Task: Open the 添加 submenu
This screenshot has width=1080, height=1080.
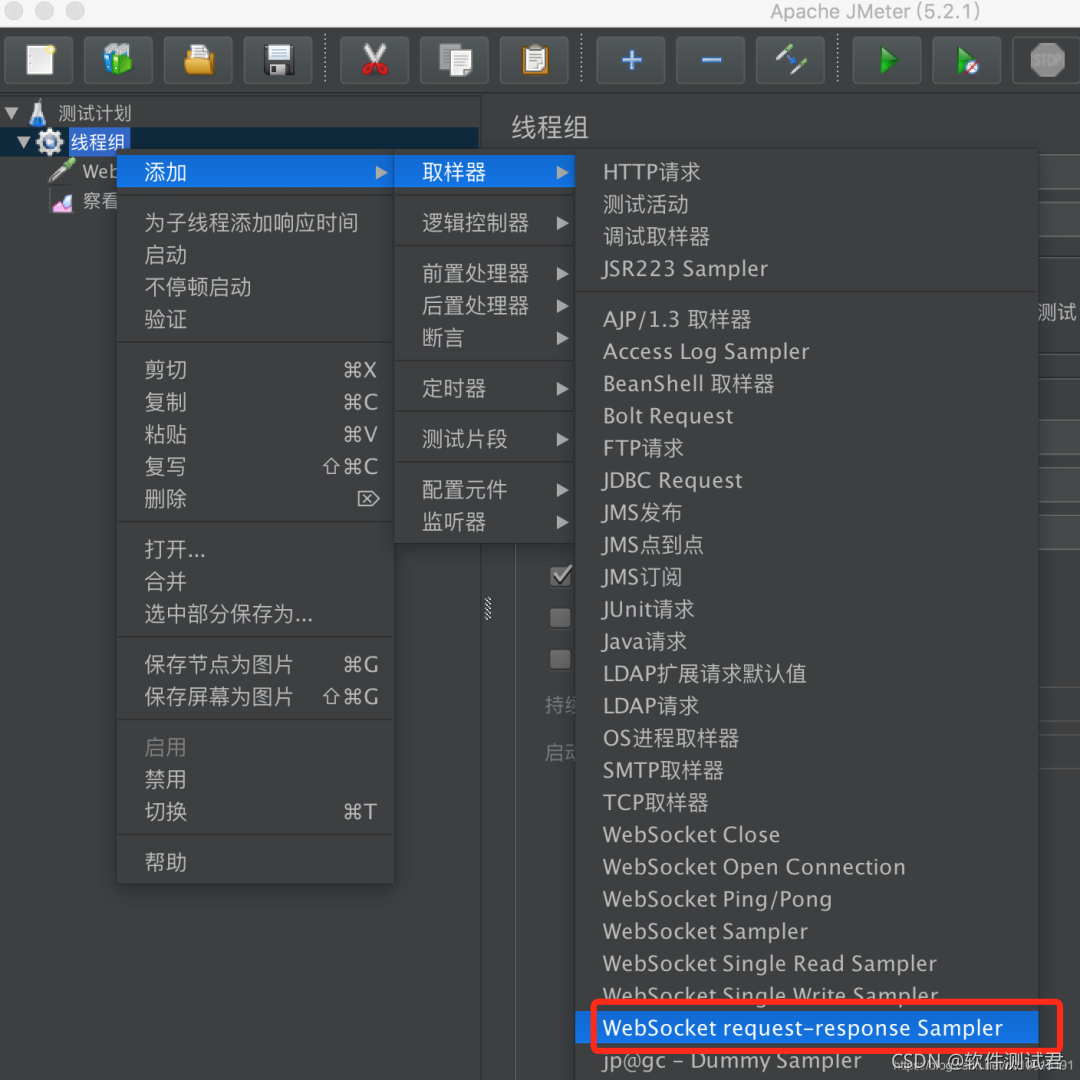Action: click(255, 172)
